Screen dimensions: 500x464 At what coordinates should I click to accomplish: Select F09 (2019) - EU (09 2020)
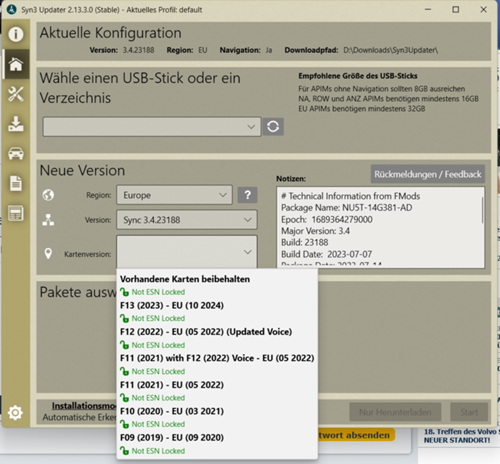pyautogui.click(x=172, y=437)
